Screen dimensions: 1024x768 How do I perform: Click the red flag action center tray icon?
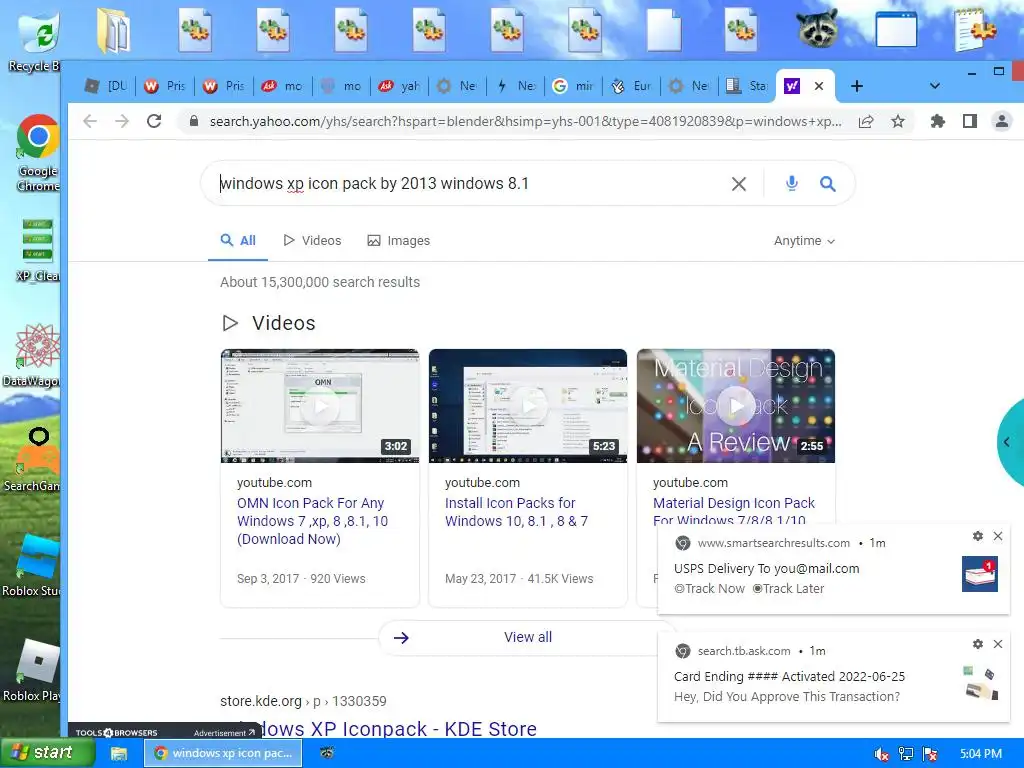[x=930, y=754]
